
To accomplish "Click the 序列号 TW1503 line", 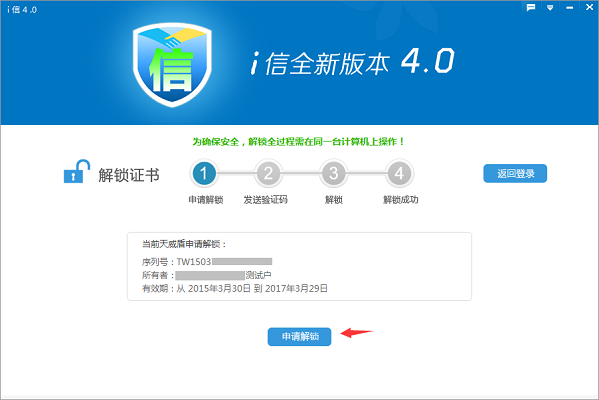I will [x=207, y=262].
